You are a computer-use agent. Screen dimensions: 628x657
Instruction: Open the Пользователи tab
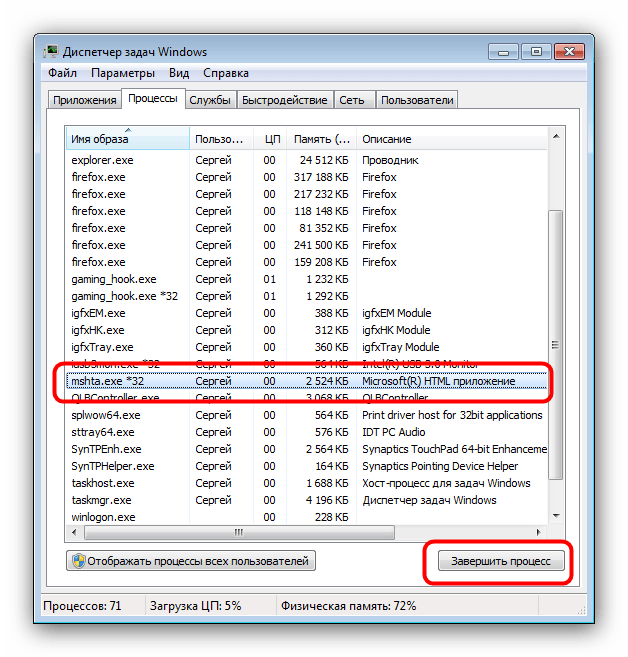417,100
